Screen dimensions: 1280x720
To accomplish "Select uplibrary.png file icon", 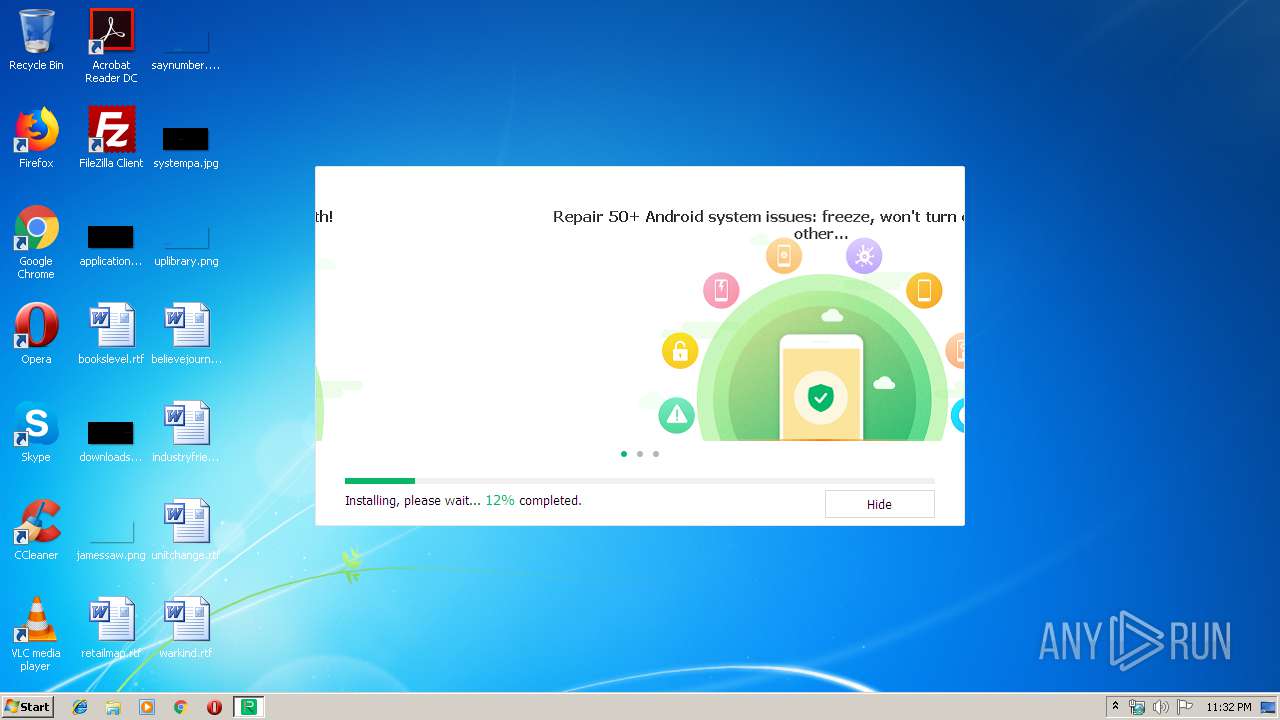I will 186,245.
